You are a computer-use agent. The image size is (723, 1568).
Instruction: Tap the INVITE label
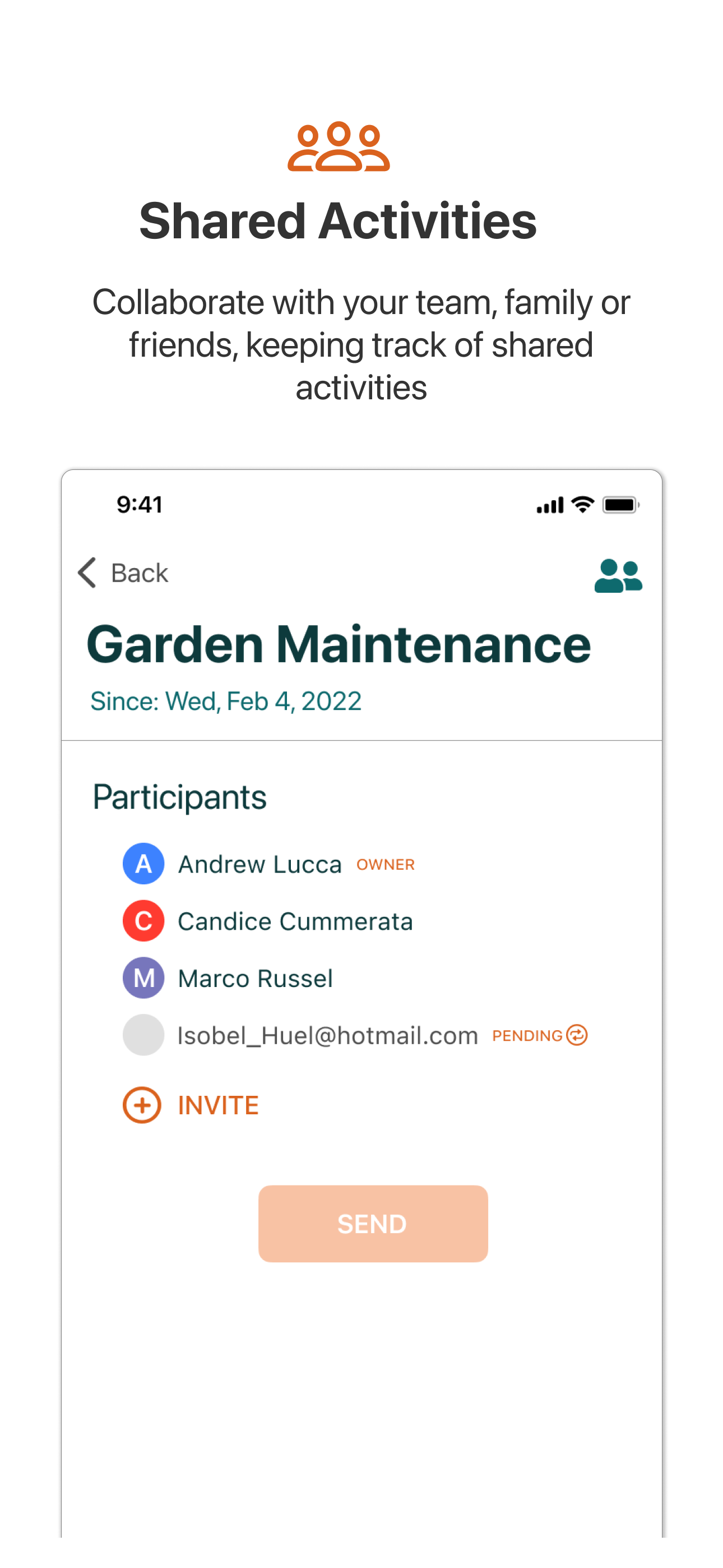pos(218,1105)
